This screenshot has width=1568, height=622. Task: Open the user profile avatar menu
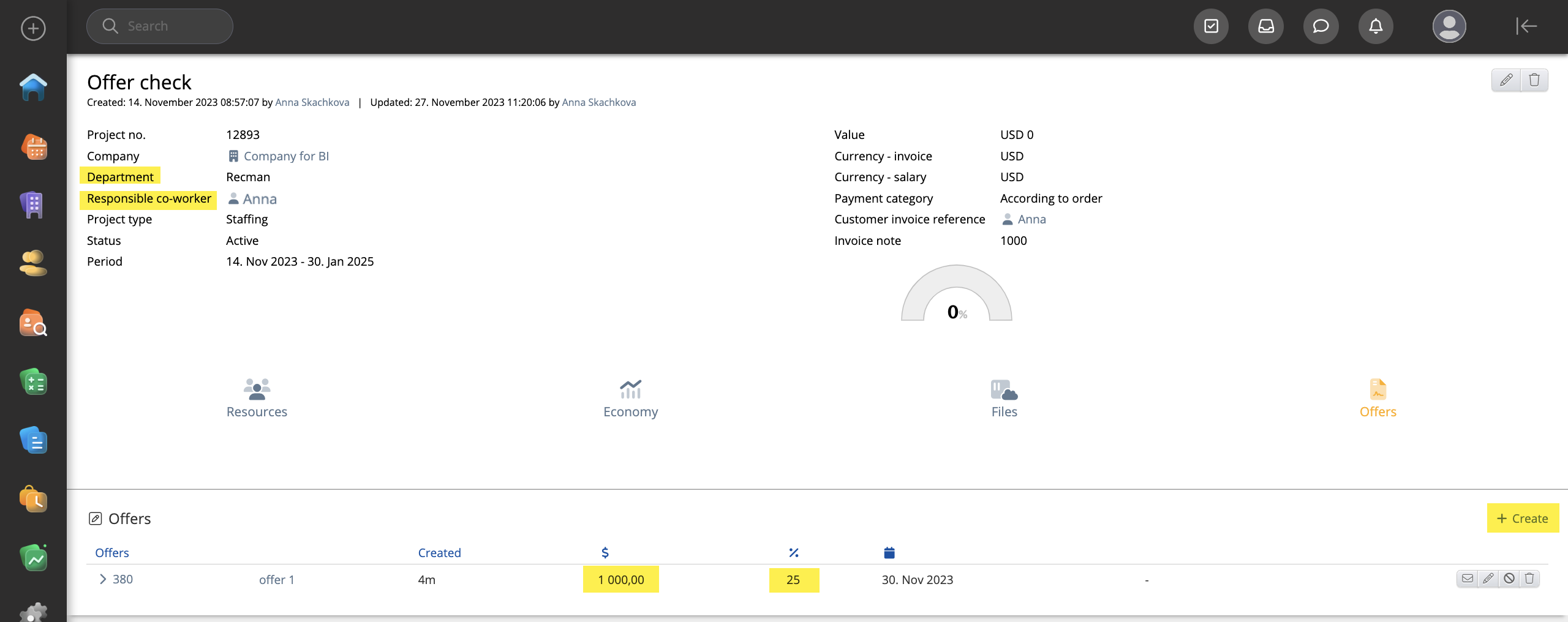pos(1449,26)
